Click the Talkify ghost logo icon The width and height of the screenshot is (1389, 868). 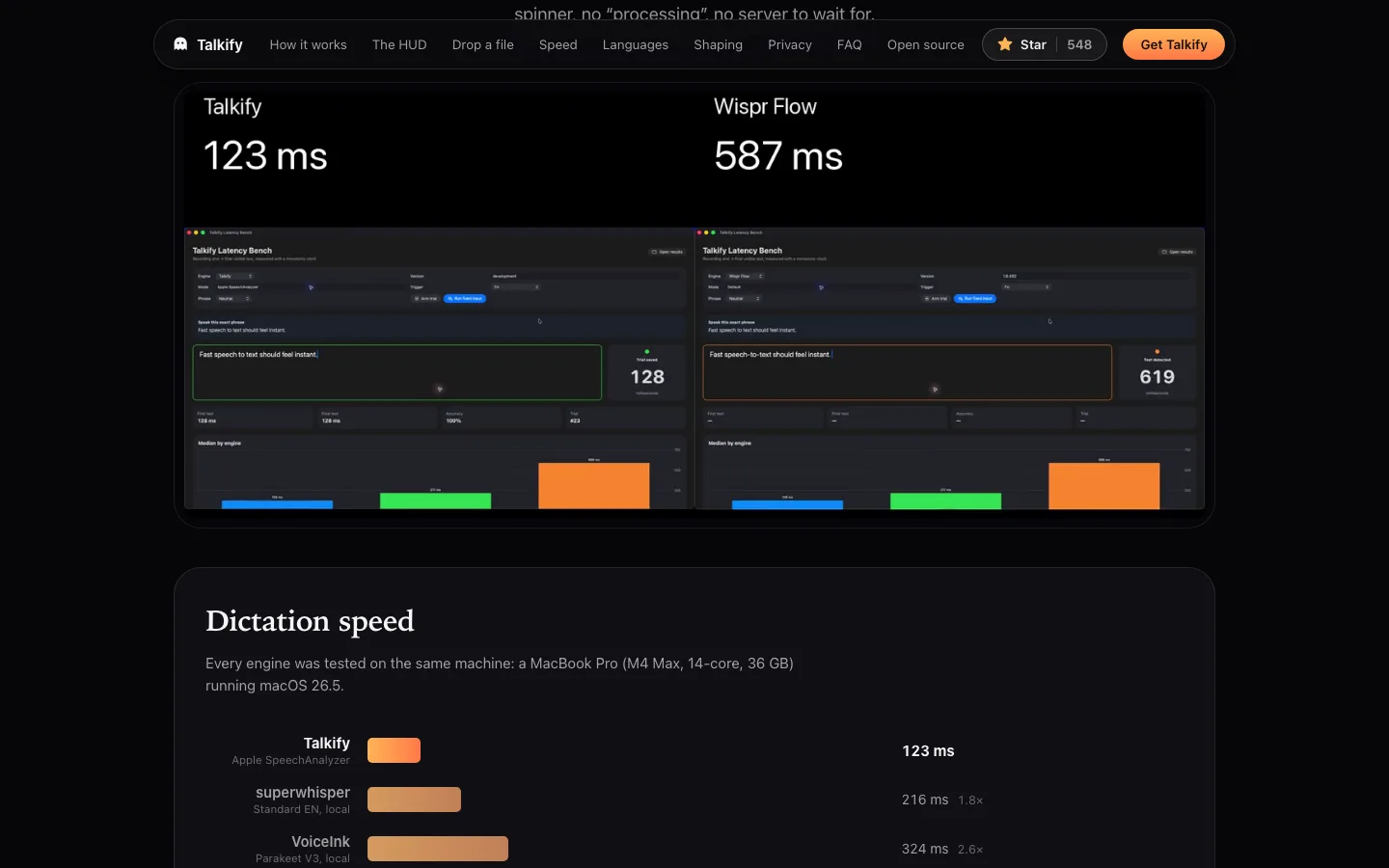180,44
